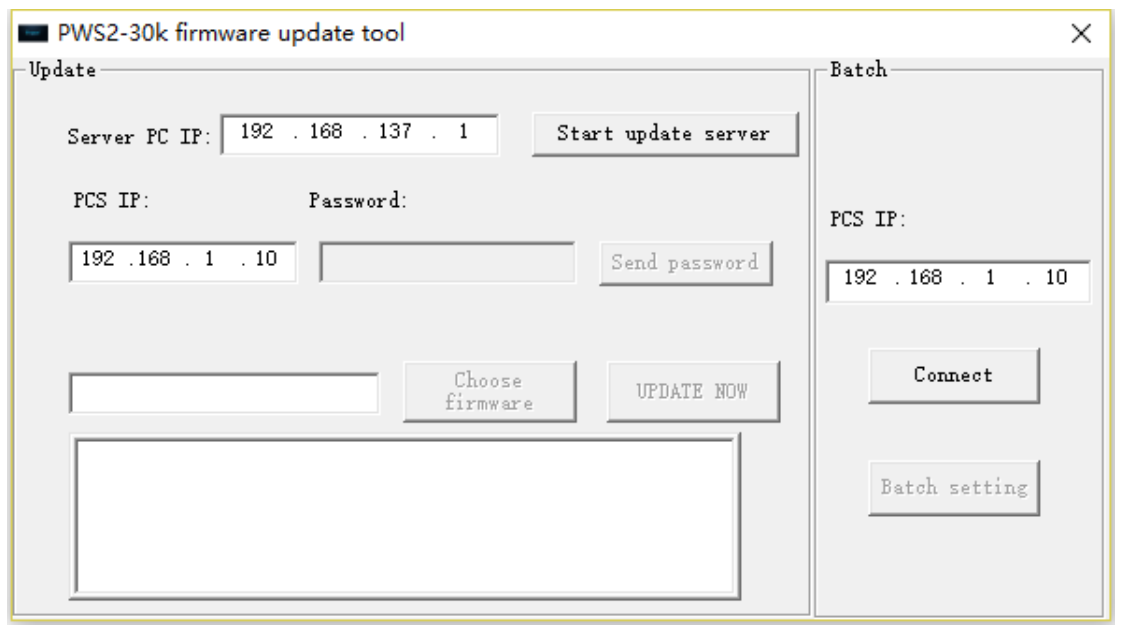Click the UPDATE NOW button
Viewport: 1123px width, 632px height.
click(693, 391)
